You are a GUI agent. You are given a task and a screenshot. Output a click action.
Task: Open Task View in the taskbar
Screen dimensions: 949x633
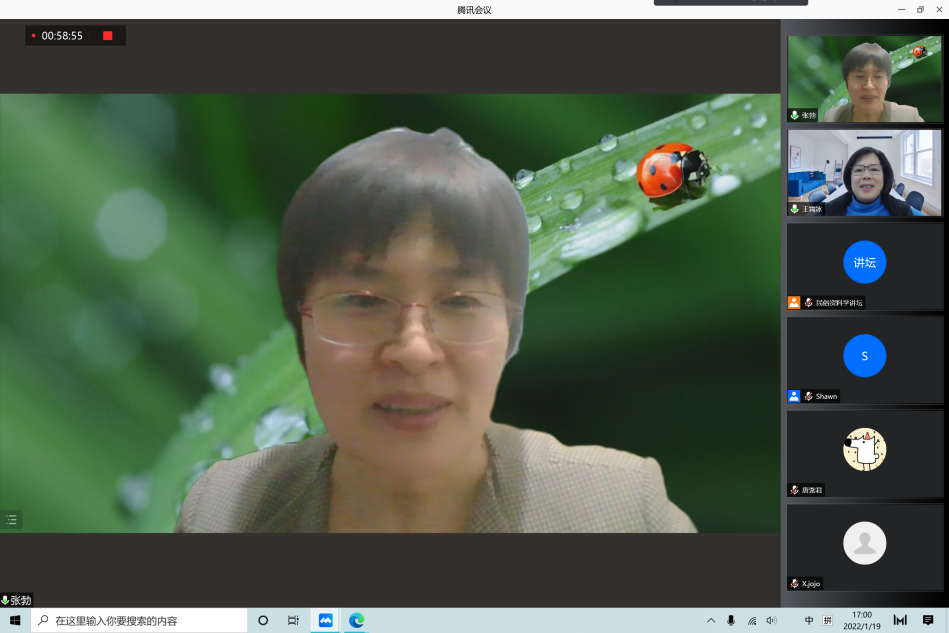point(293,620)
